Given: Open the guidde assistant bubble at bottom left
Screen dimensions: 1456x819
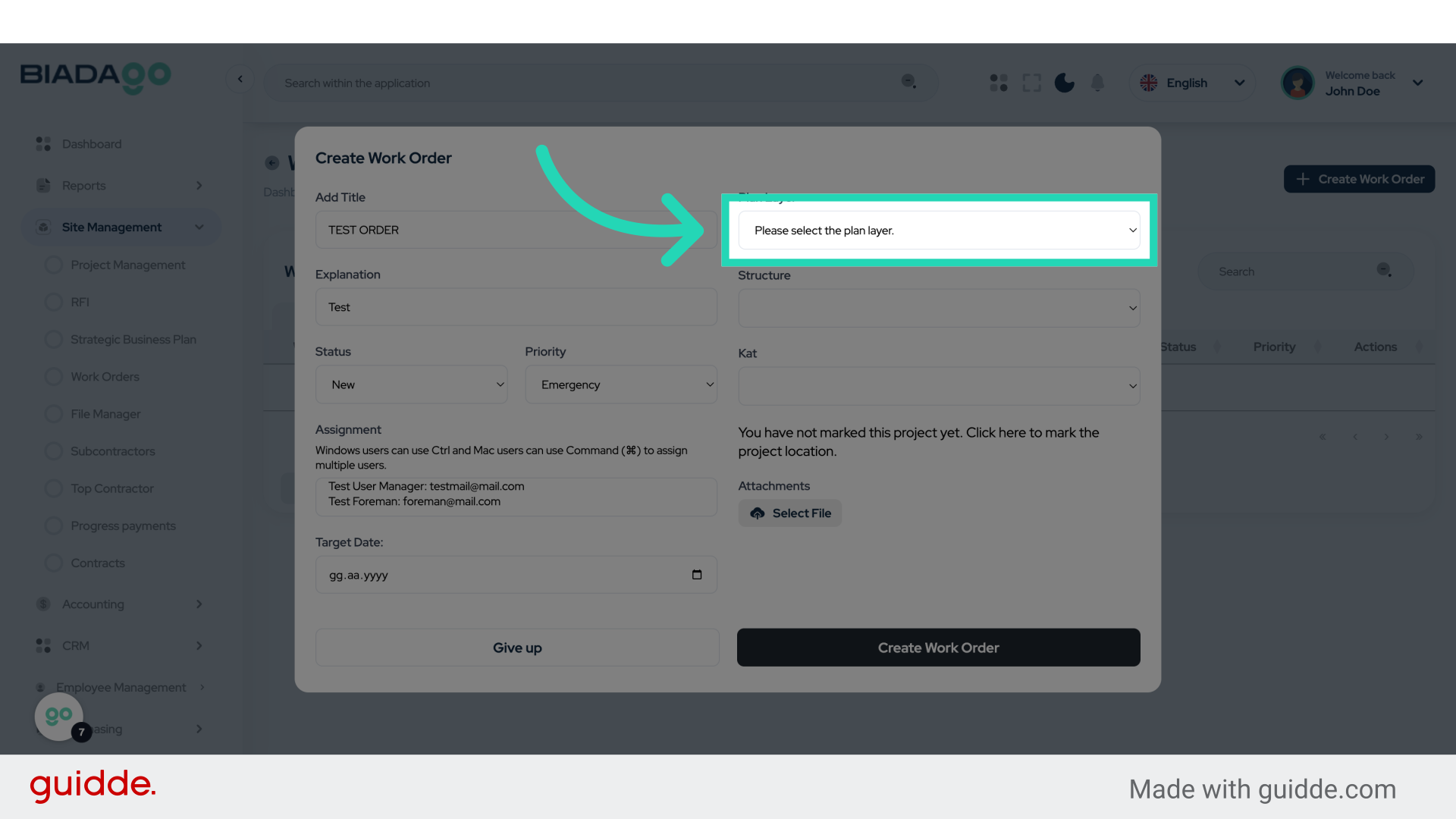Looking at the screenshot, I should (58, 716).
